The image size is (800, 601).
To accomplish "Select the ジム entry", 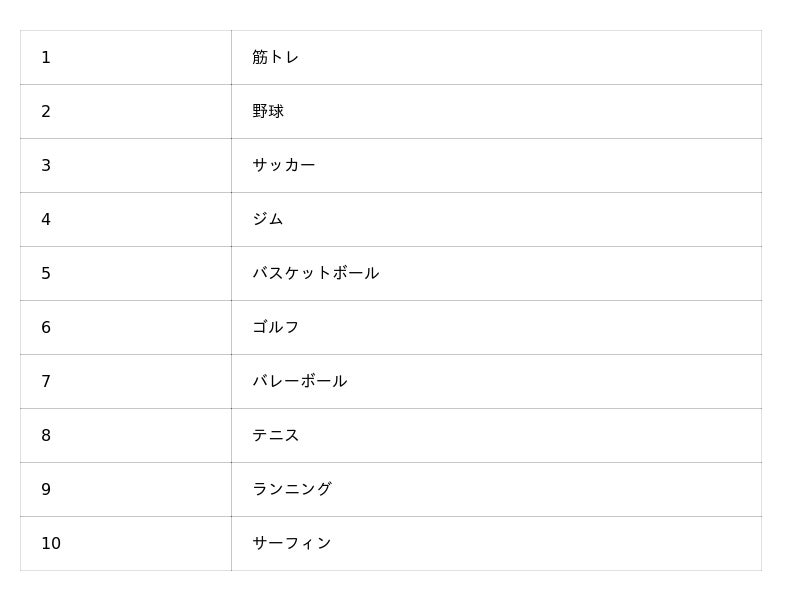I will click(x=268, y=220).
